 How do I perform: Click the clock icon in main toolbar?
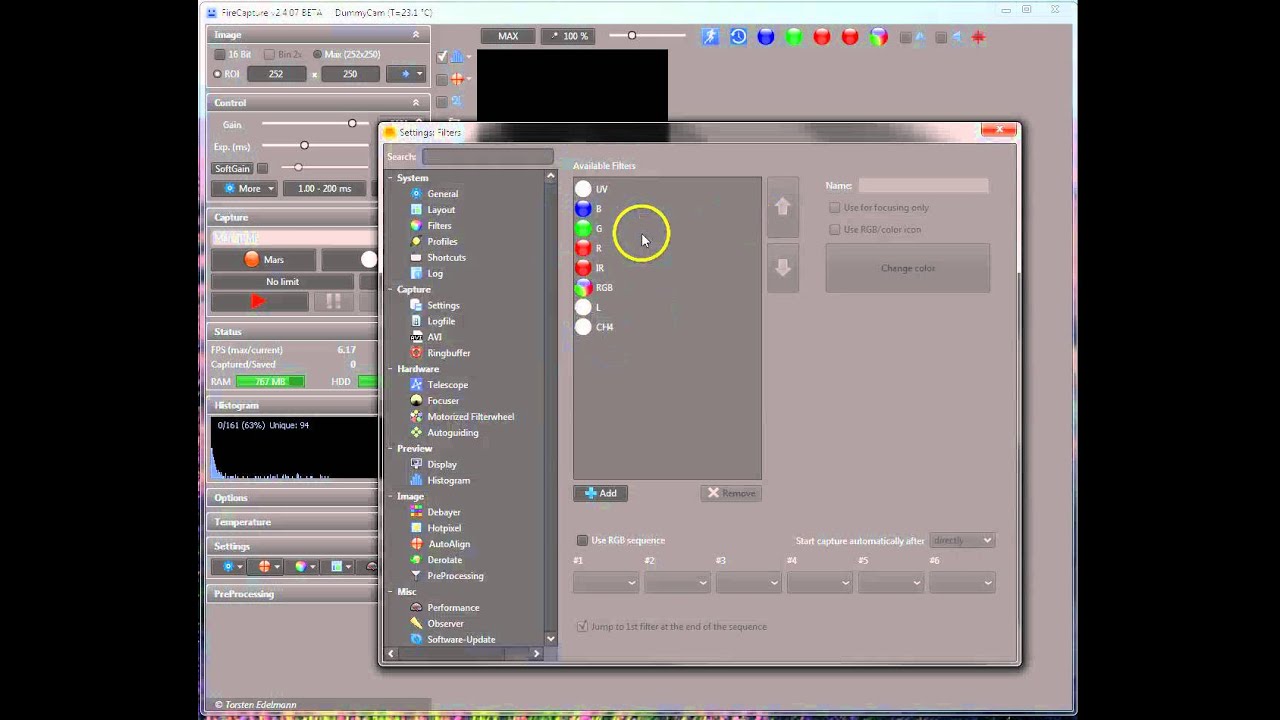click(x=738, y=37)
